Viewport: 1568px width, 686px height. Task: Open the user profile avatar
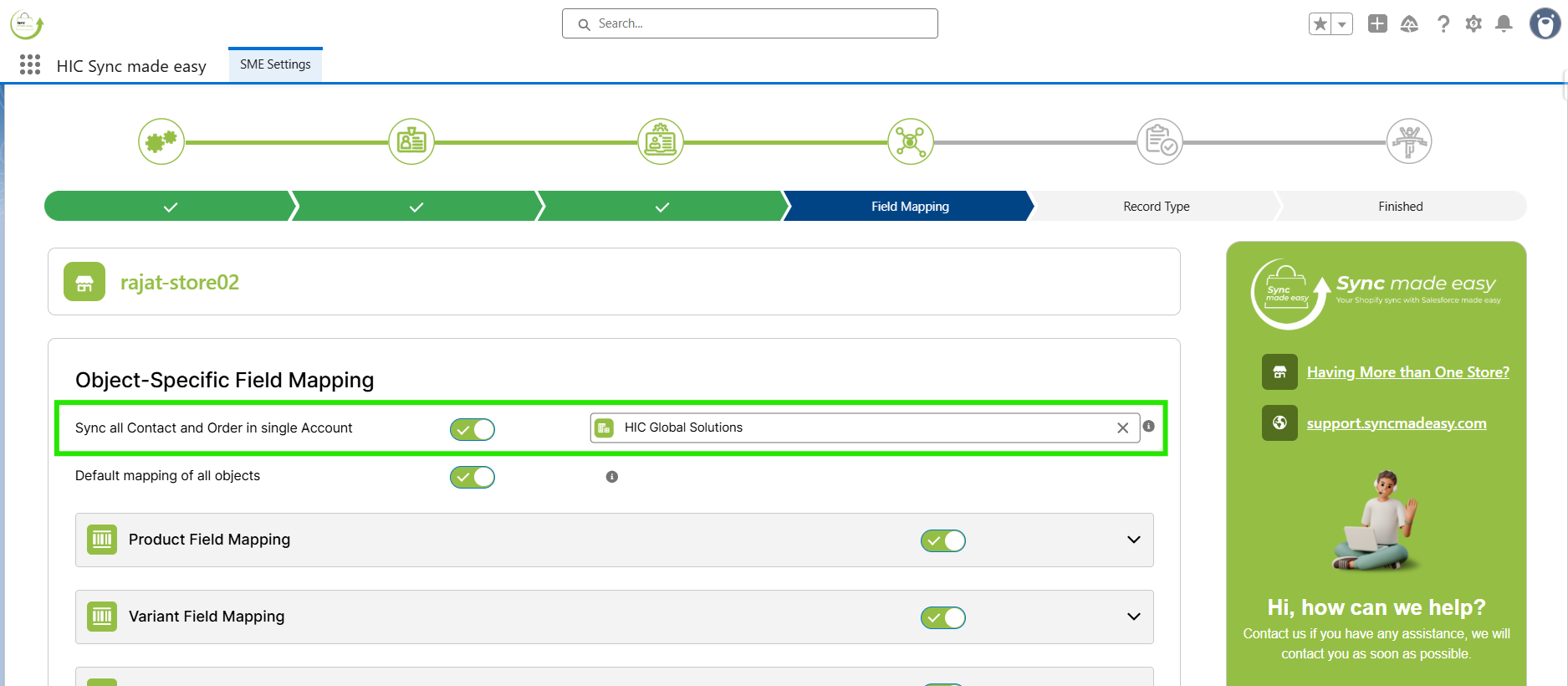pos(1545,23)
